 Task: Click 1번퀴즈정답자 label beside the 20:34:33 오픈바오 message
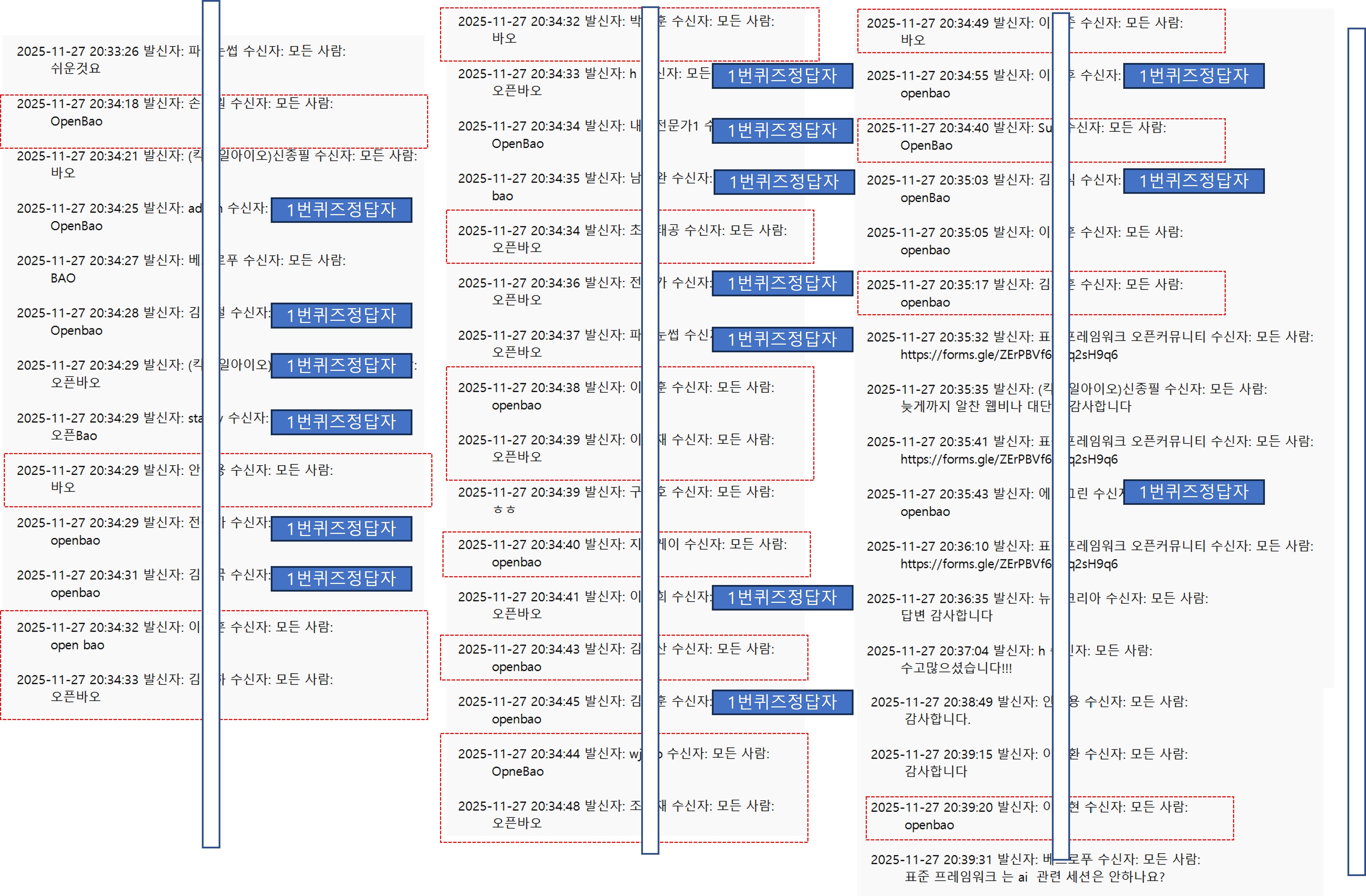click(x=782, y=76)
